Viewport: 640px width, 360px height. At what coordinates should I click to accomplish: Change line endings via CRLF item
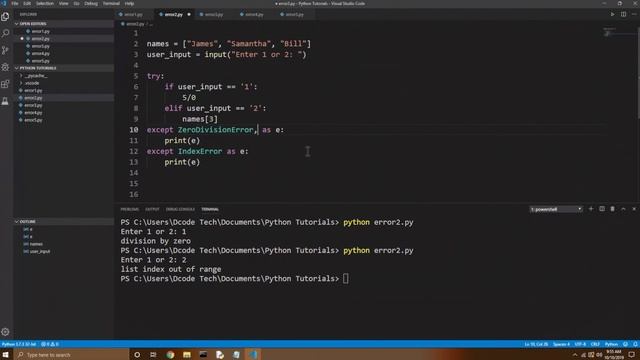[x=595, y=344]
